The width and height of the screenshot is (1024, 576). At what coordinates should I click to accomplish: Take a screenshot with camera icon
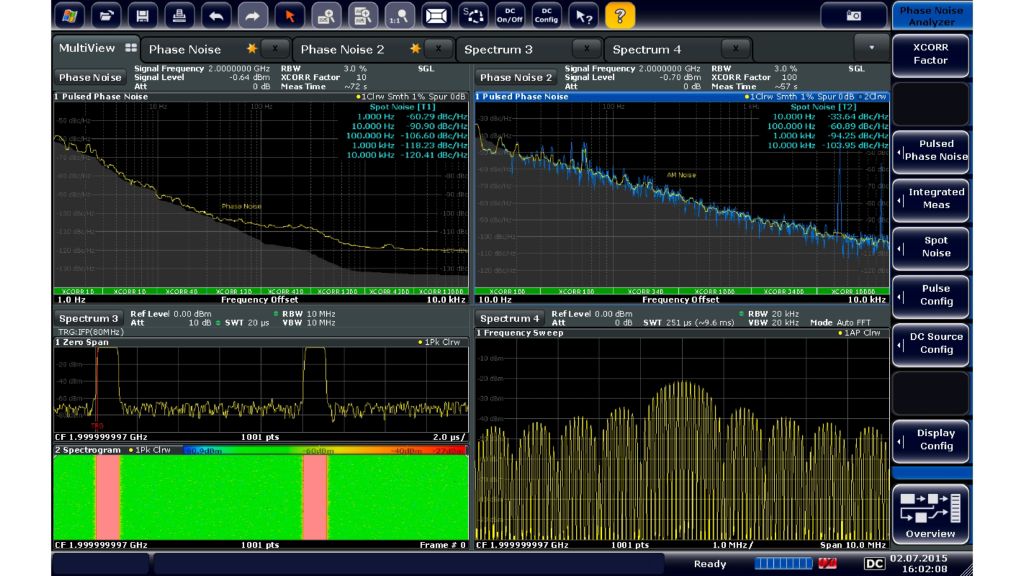853,16
